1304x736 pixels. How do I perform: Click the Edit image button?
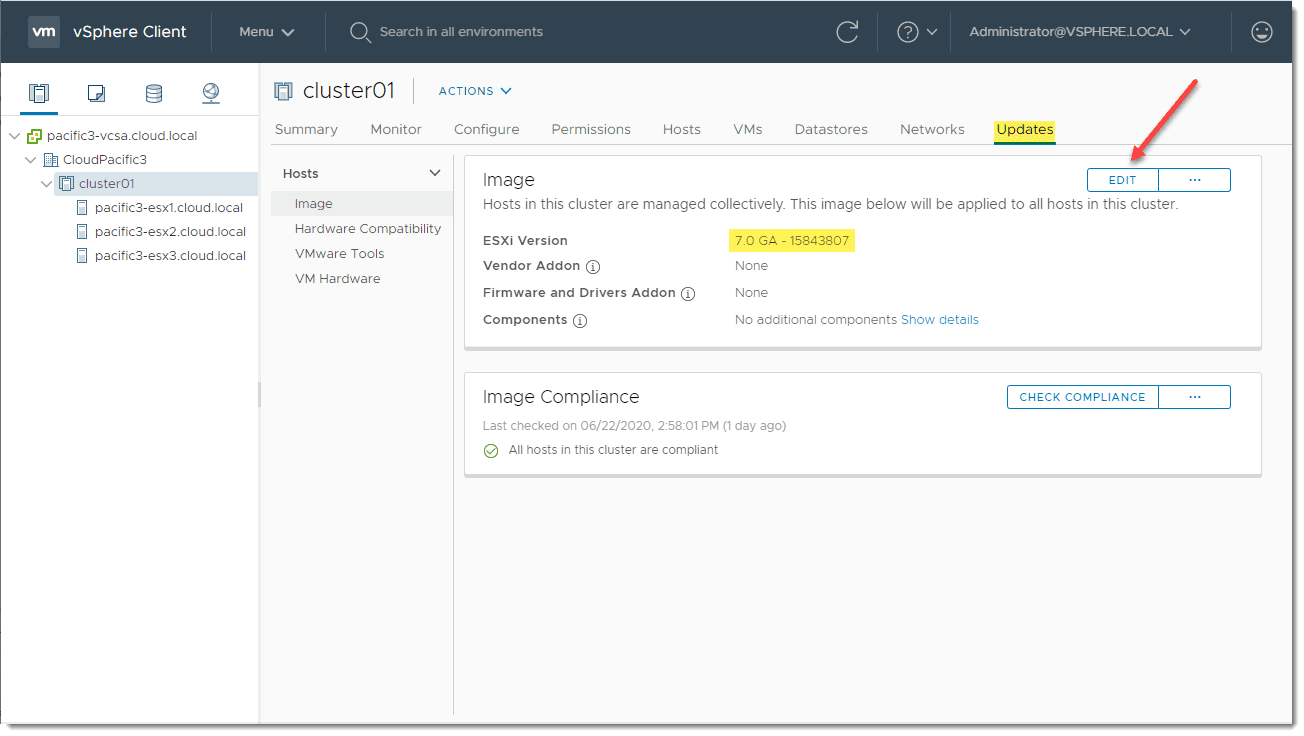[1122, 180]
